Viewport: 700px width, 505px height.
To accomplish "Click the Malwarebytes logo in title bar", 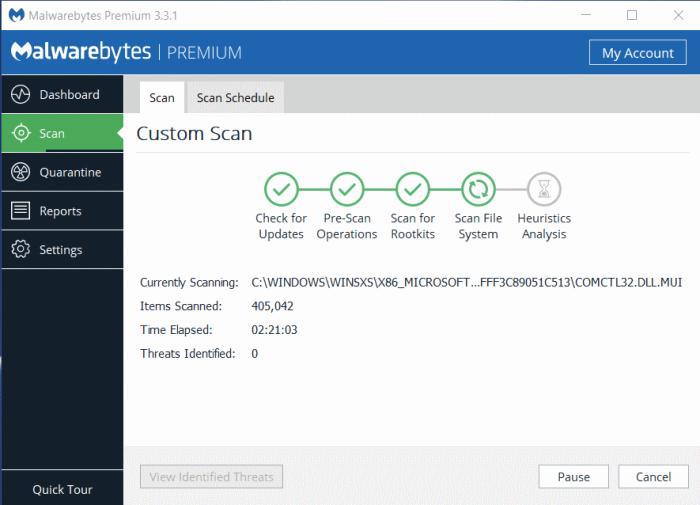I will point(13,15).
